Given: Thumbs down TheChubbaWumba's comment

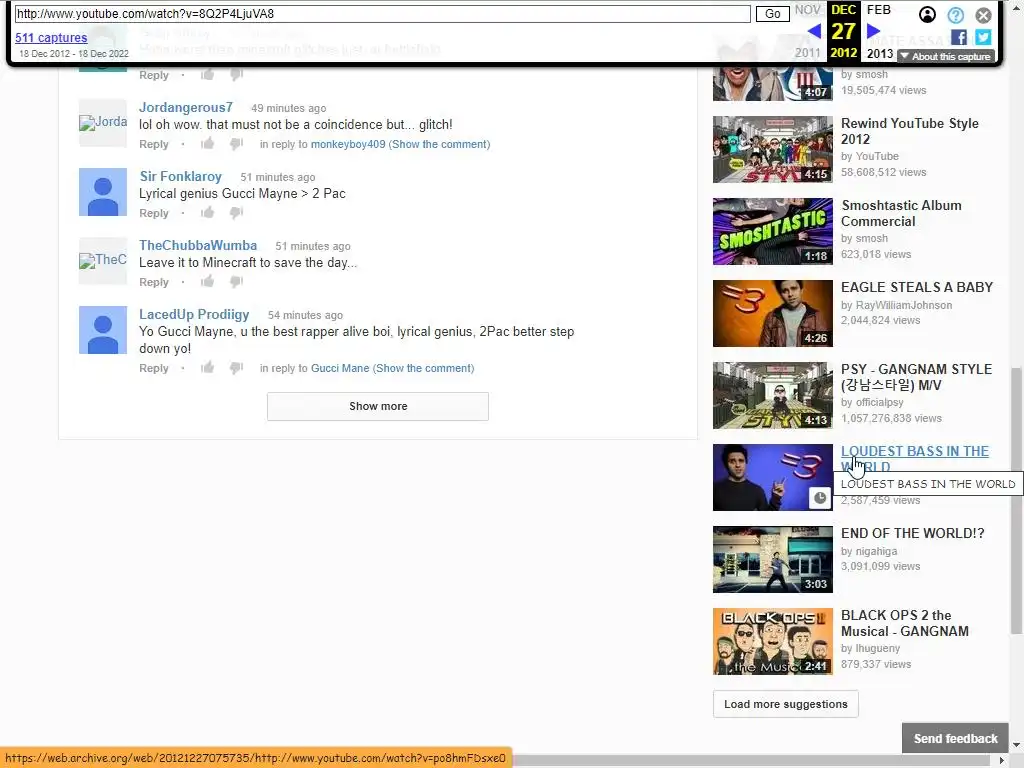Looking at the screenshot, I should click(236, 282).
